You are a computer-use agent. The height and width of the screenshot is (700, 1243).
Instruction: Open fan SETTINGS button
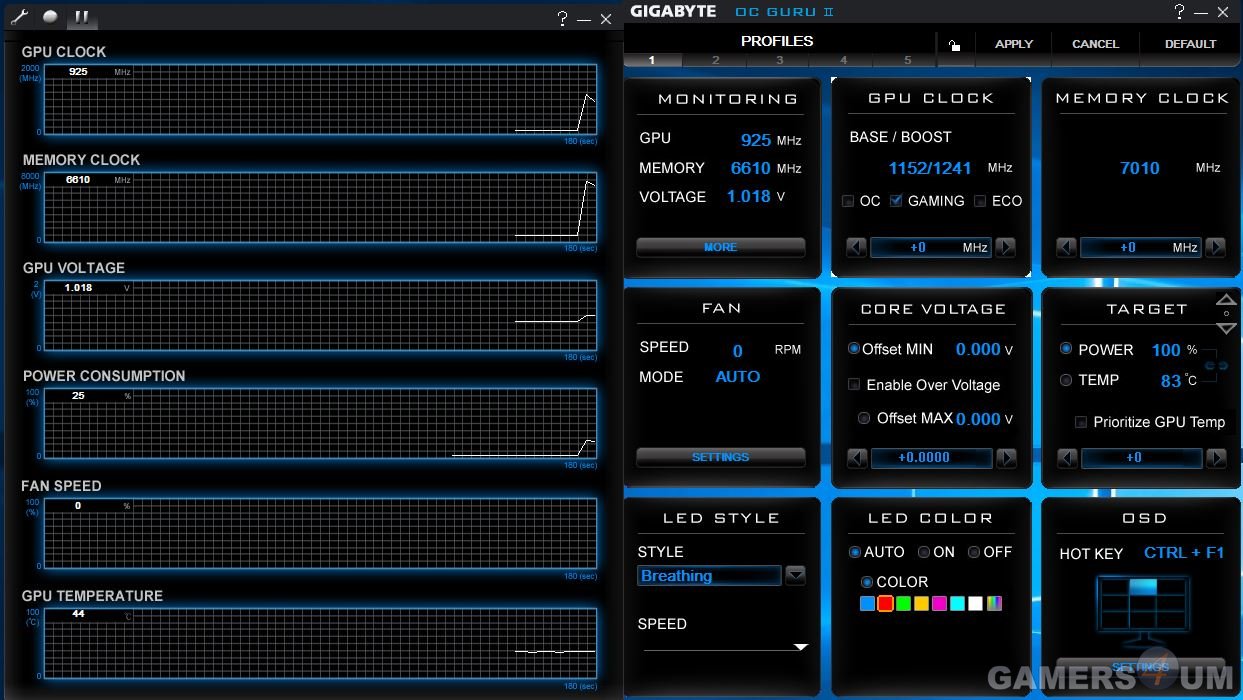pos(720,457)
